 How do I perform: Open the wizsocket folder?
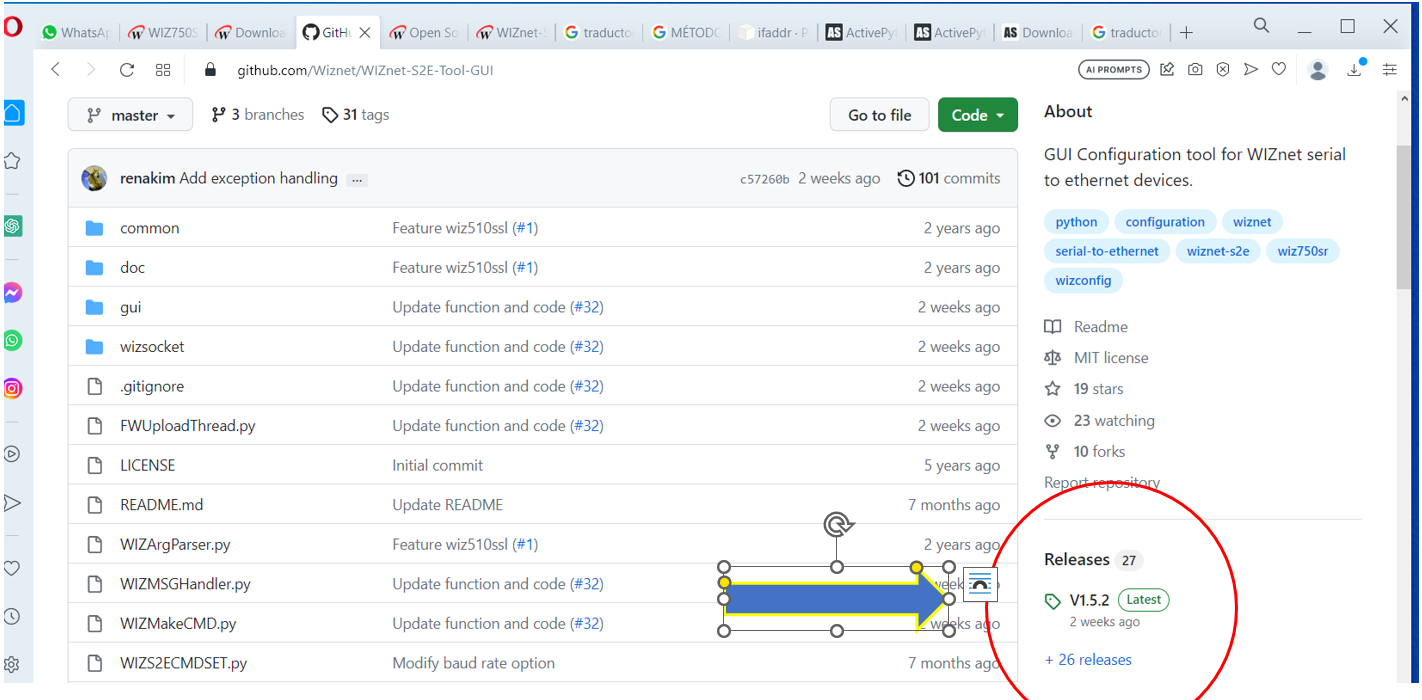152,347
